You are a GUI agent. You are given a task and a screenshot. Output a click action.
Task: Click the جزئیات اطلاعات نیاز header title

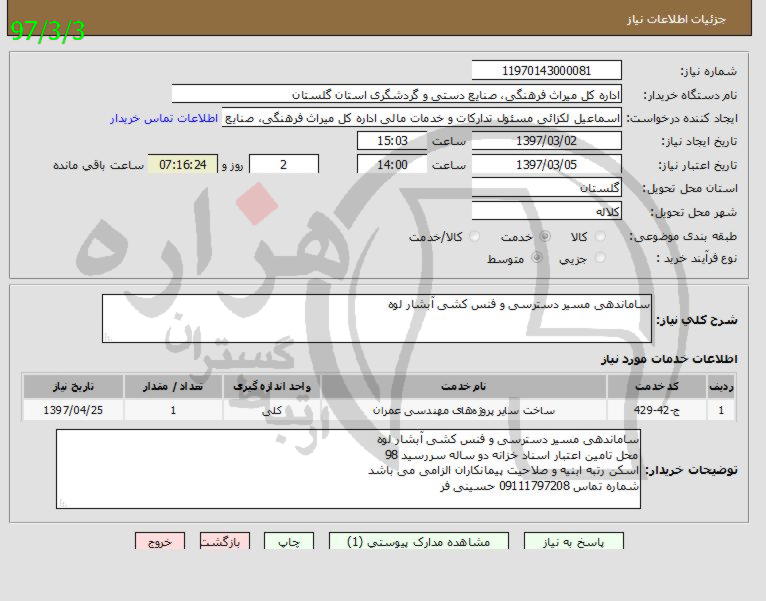(x=677, y=19)
